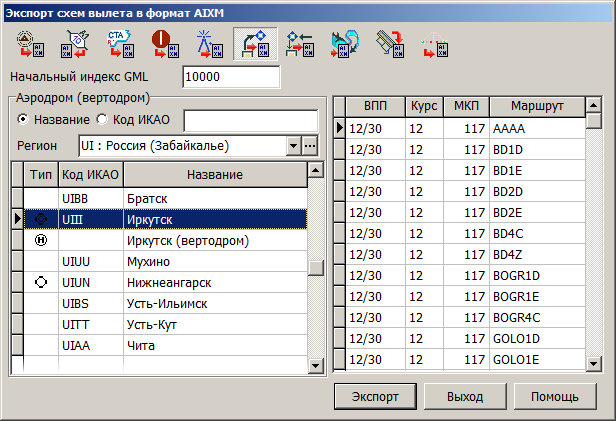616x421 pixels.
Task: Select the Иркутск aerodrome name cell
Action: pos(215,219)
